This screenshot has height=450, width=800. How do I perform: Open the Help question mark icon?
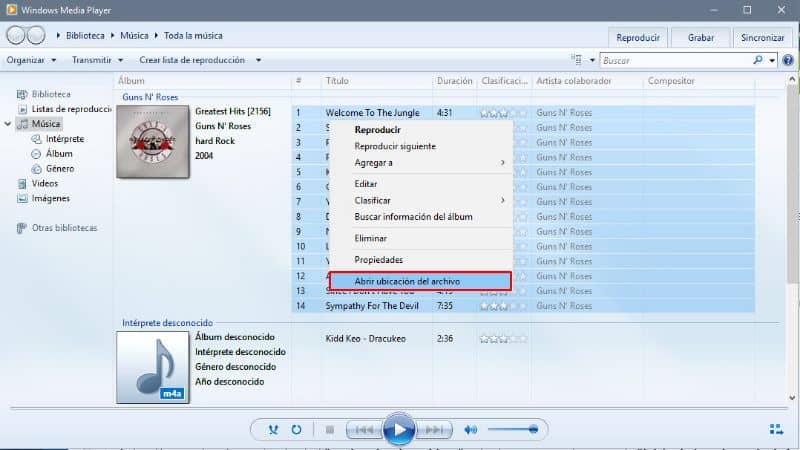pos(788,60)
